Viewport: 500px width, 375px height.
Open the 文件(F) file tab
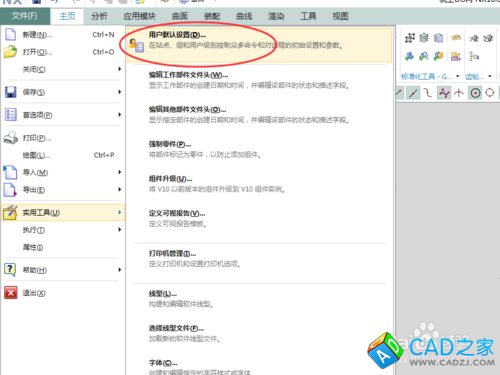[x=25, y=16]
